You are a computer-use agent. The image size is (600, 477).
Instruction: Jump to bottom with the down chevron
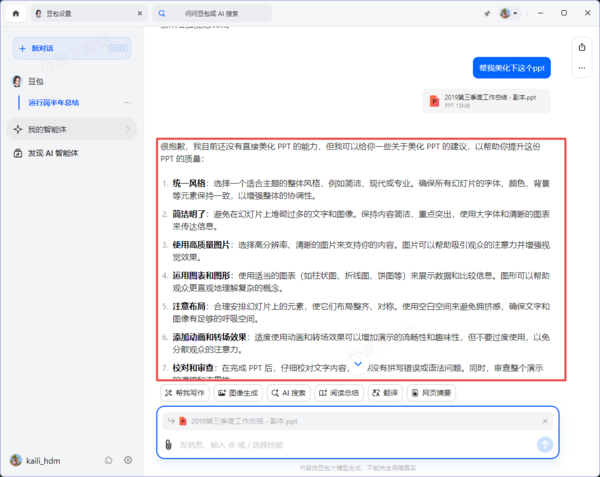pyautogui.click(x=358, y=364)
